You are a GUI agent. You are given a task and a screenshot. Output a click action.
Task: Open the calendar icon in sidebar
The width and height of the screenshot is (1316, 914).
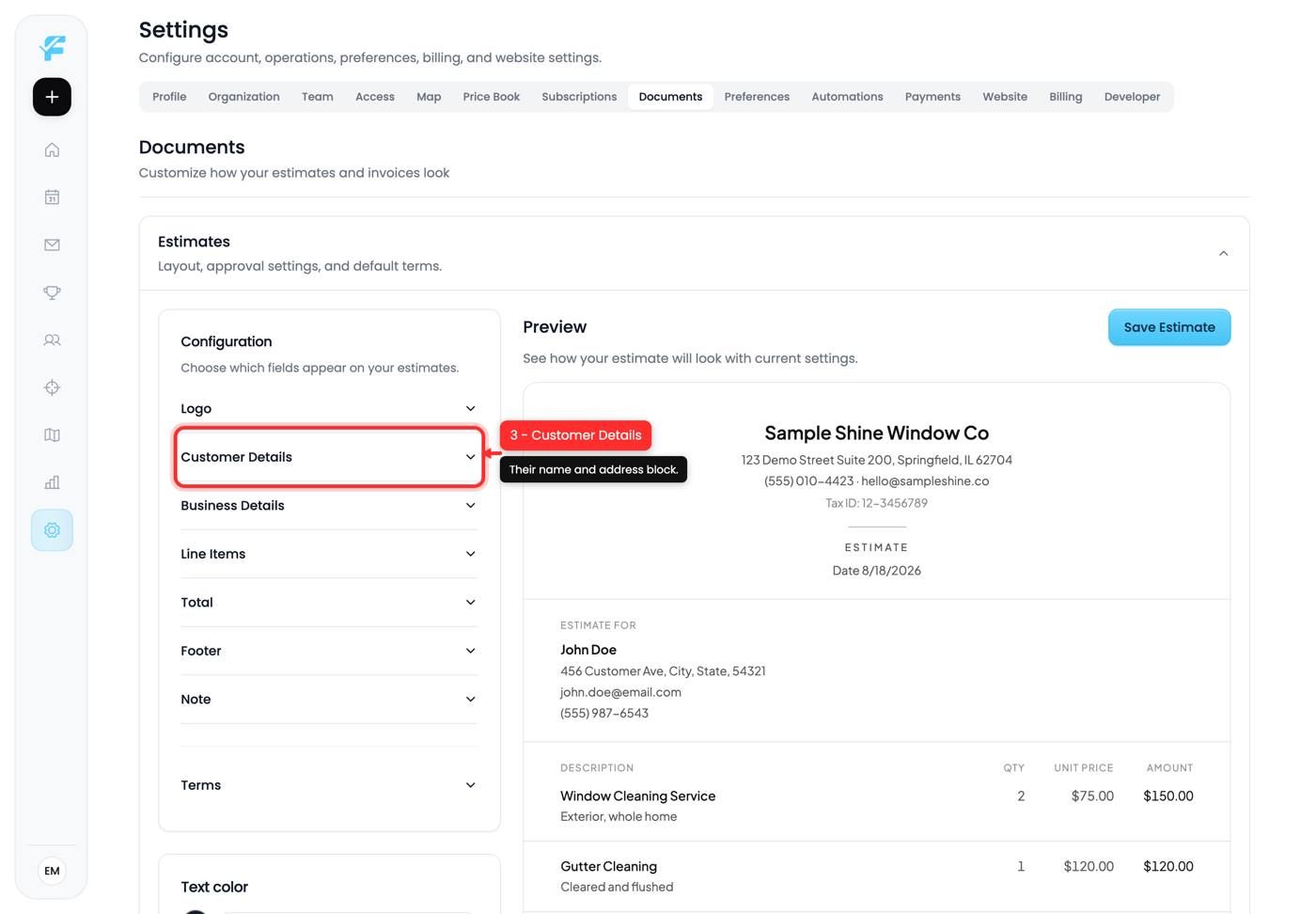(52, 197)
